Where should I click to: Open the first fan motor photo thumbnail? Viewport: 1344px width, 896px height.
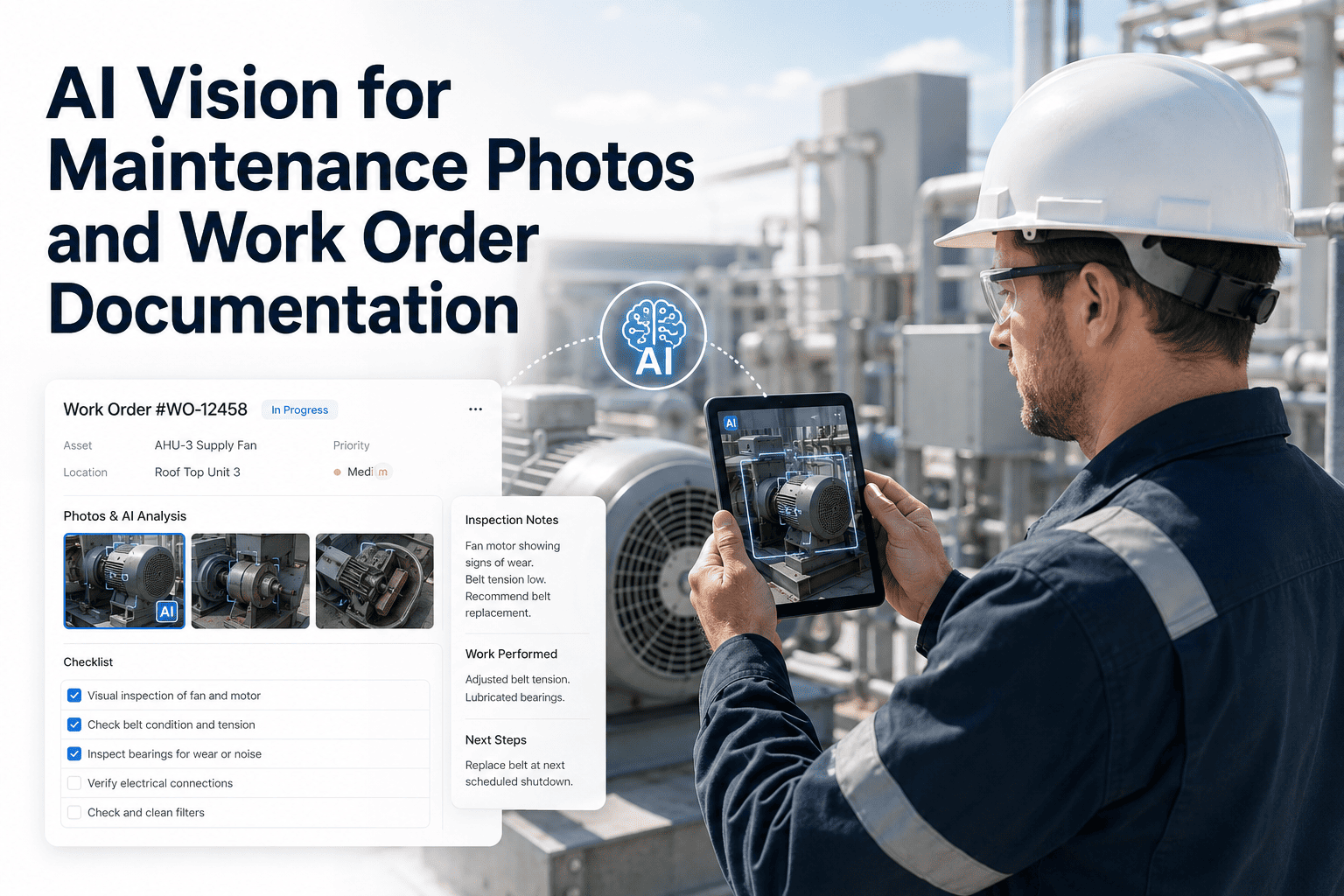124,581
